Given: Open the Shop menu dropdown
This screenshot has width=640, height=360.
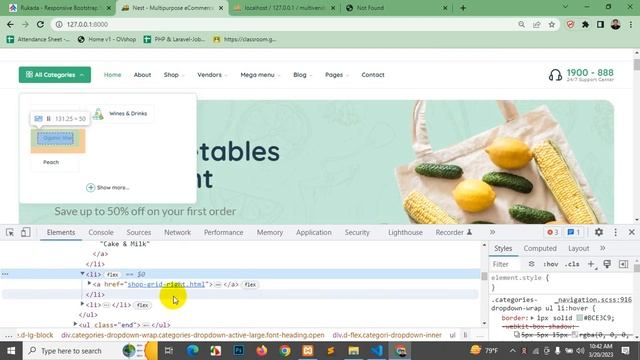Looking at the screenshot, I should (174, 75).
